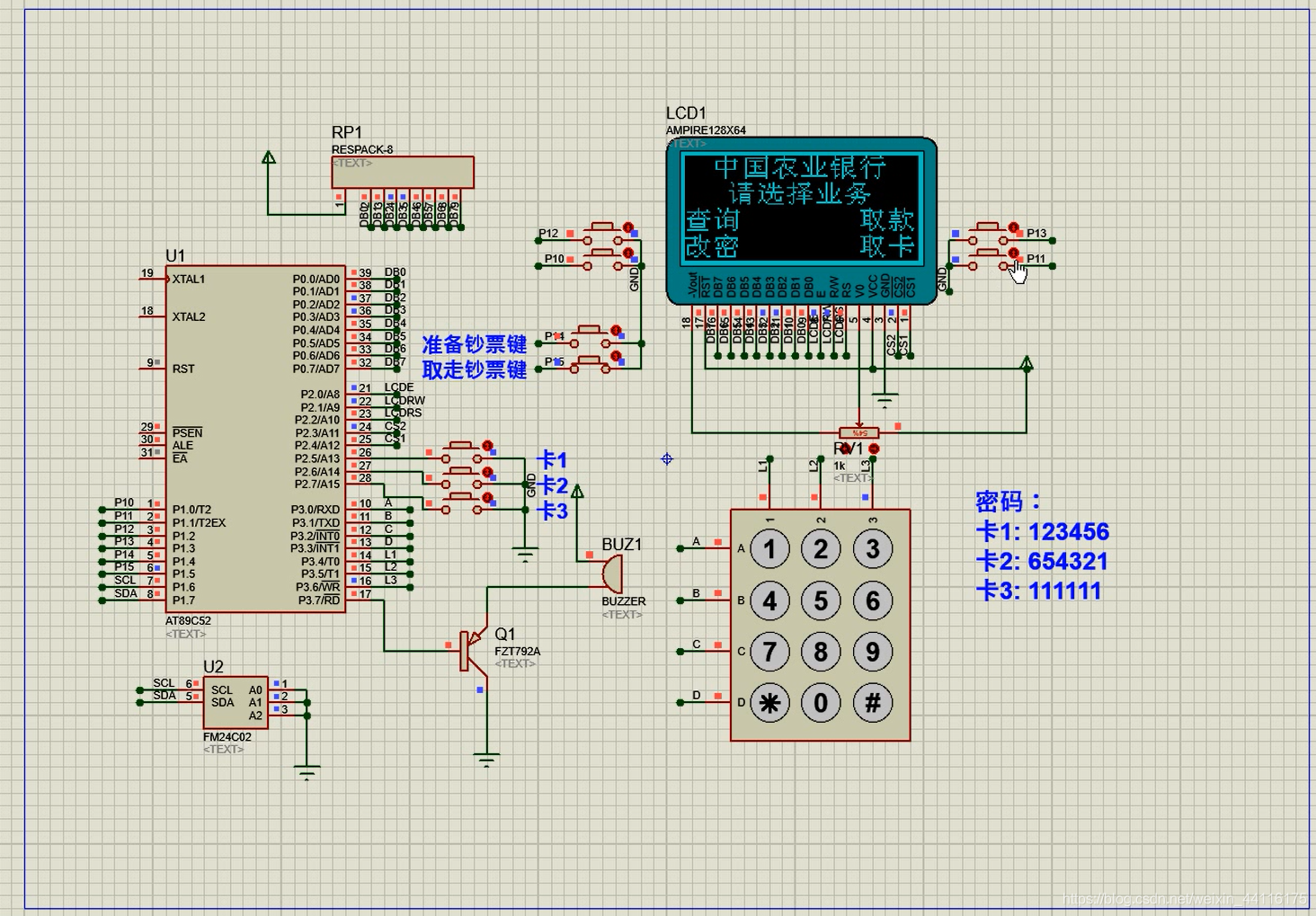Toggle the latch dot on P11 pushbutton

click(x=1013, y=253)
